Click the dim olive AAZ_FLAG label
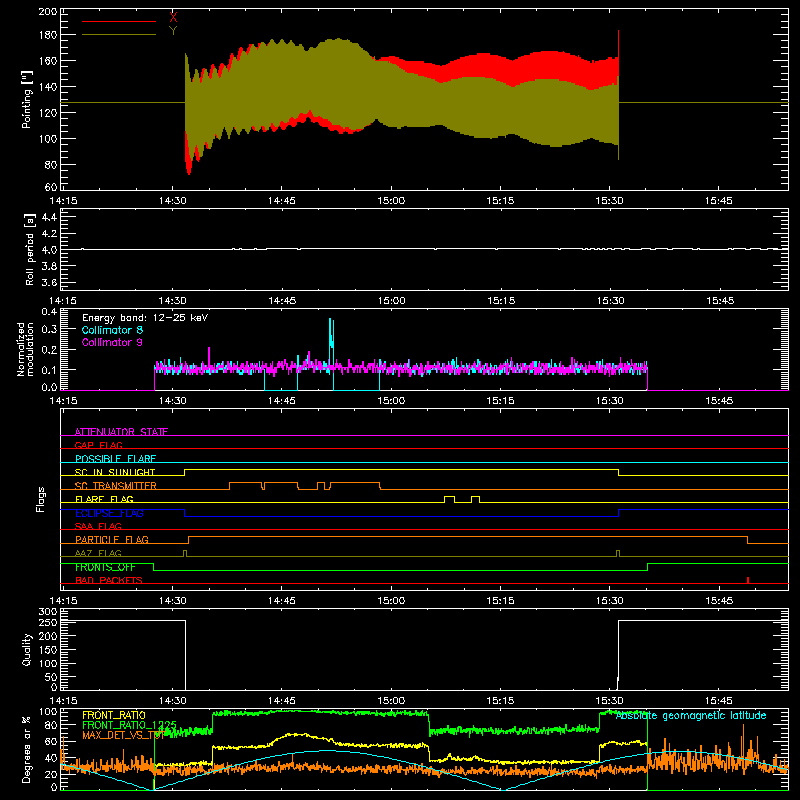The image size is (800, 800). point(98,553)
